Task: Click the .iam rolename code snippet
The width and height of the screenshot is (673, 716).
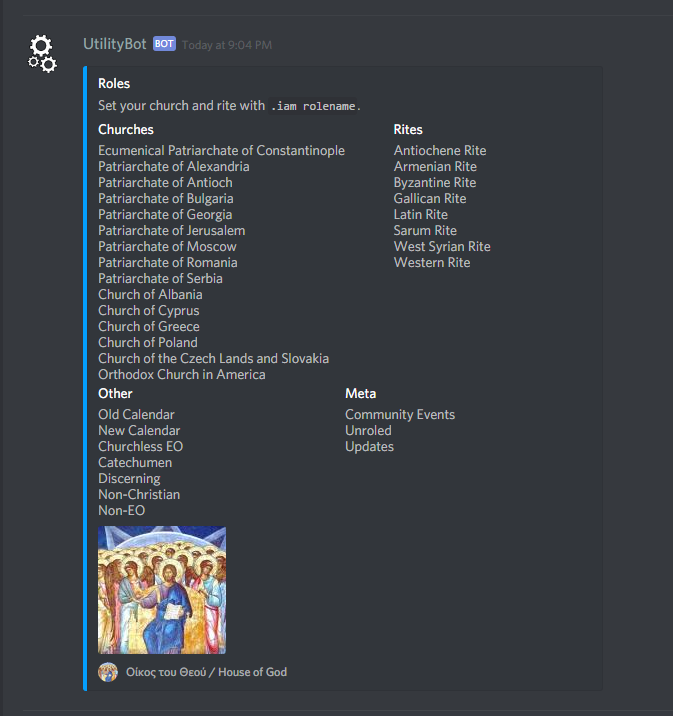Action: pyautogui.click(x=313, y=106)
